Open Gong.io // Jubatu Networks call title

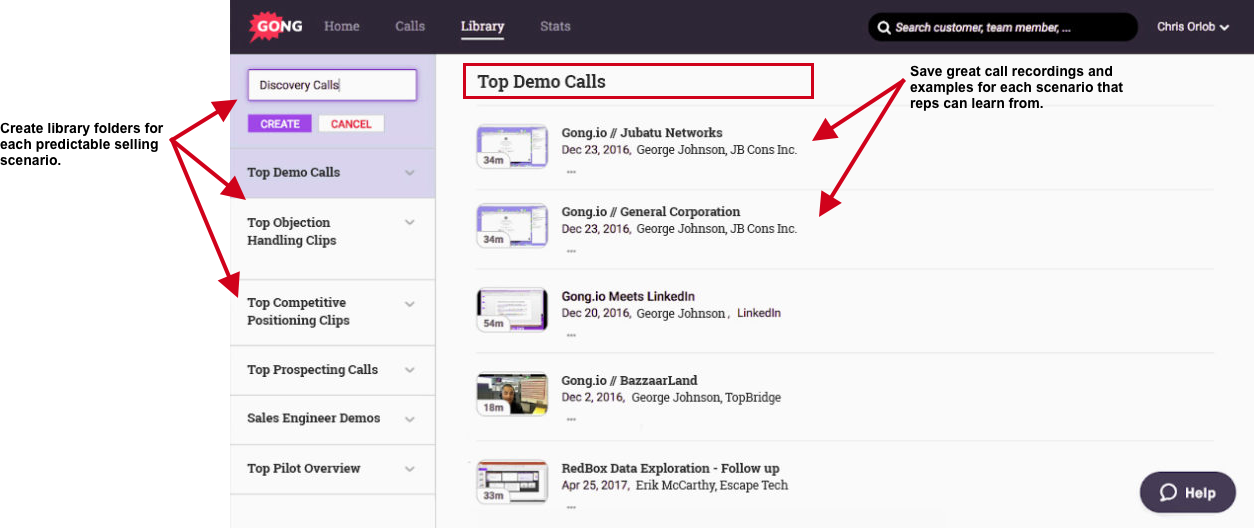pos(642,132)
